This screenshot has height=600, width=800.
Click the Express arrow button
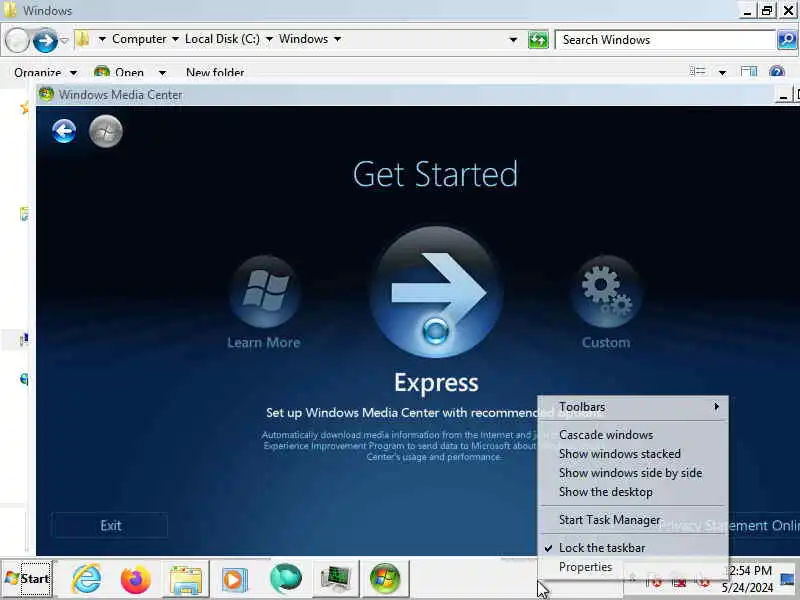[436, 292]
